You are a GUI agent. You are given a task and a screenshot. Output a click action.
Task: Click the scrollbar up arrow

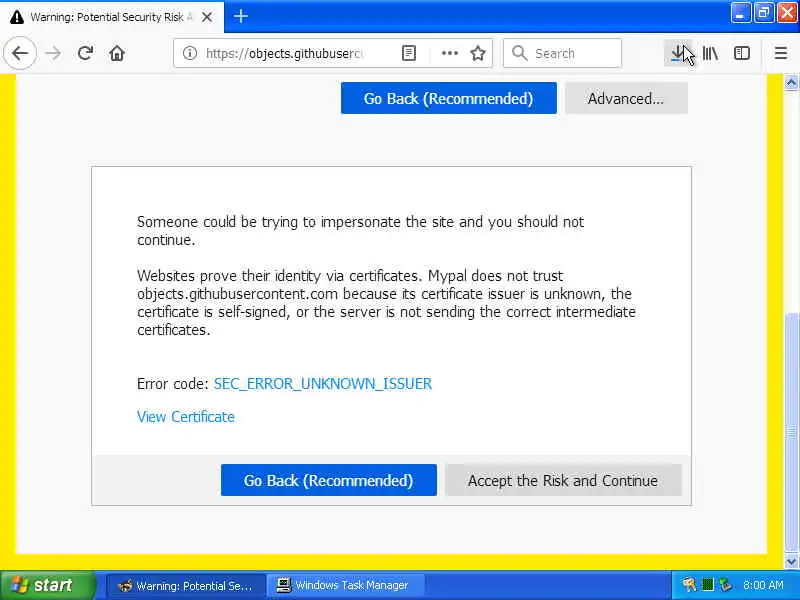click(x=791, y=82)
